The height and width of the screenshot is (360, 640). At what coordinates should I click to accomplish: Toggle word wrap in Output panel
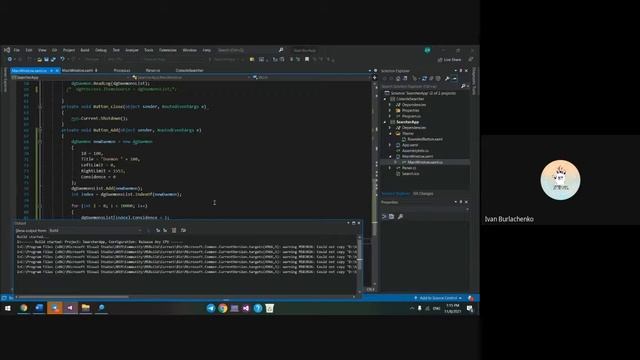pos(183,231)
